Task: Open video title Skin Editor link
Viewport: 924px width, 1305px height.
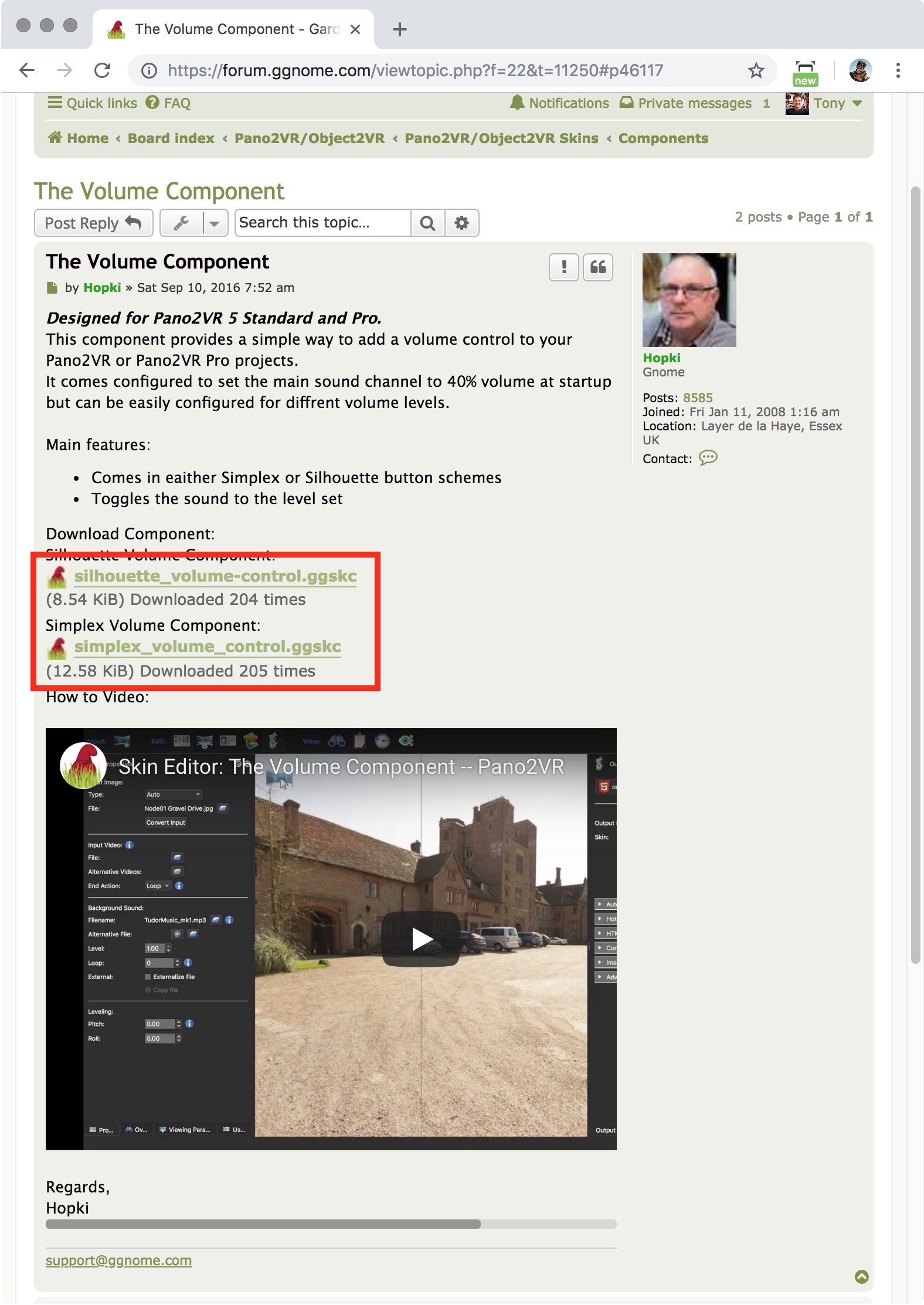Action: tap(341, 767)
